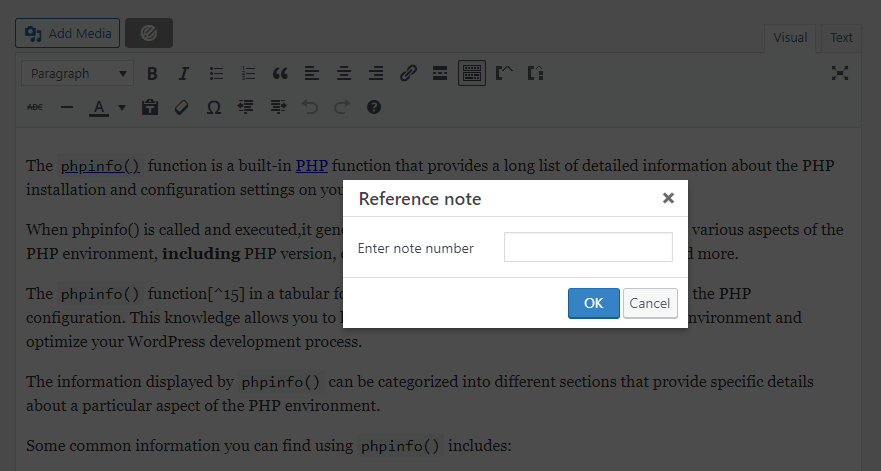Open the Paragraph format dropdown
881x471 pixels.
[78, 73]
